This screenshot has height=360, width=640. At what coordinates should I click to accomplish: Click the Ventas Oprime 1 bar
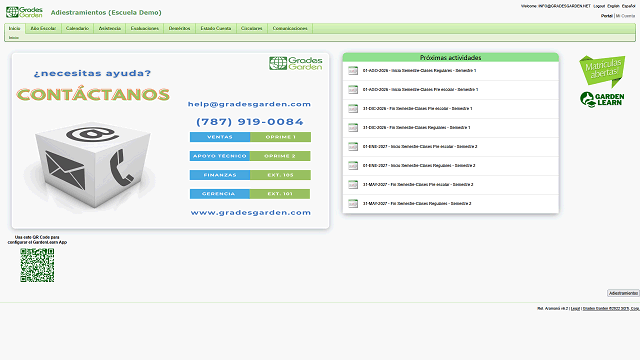pos(250,137)
